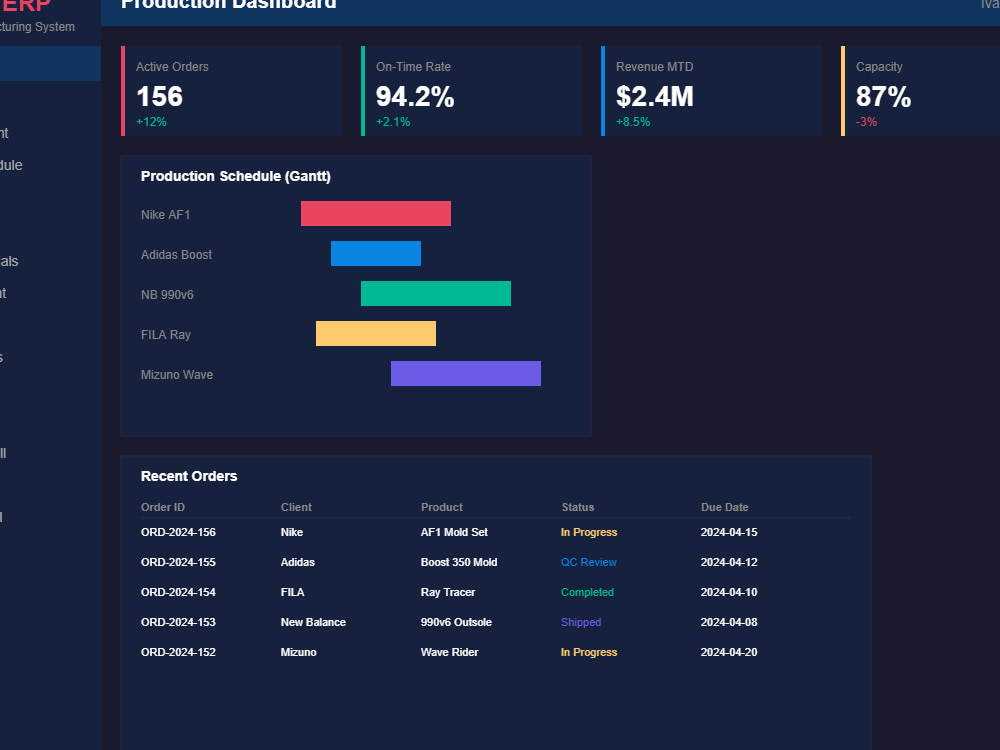The width and height of the screenshot is (1000, 750).
Task: Click the Ray Tracer product cell
Action: click(448, 592)
